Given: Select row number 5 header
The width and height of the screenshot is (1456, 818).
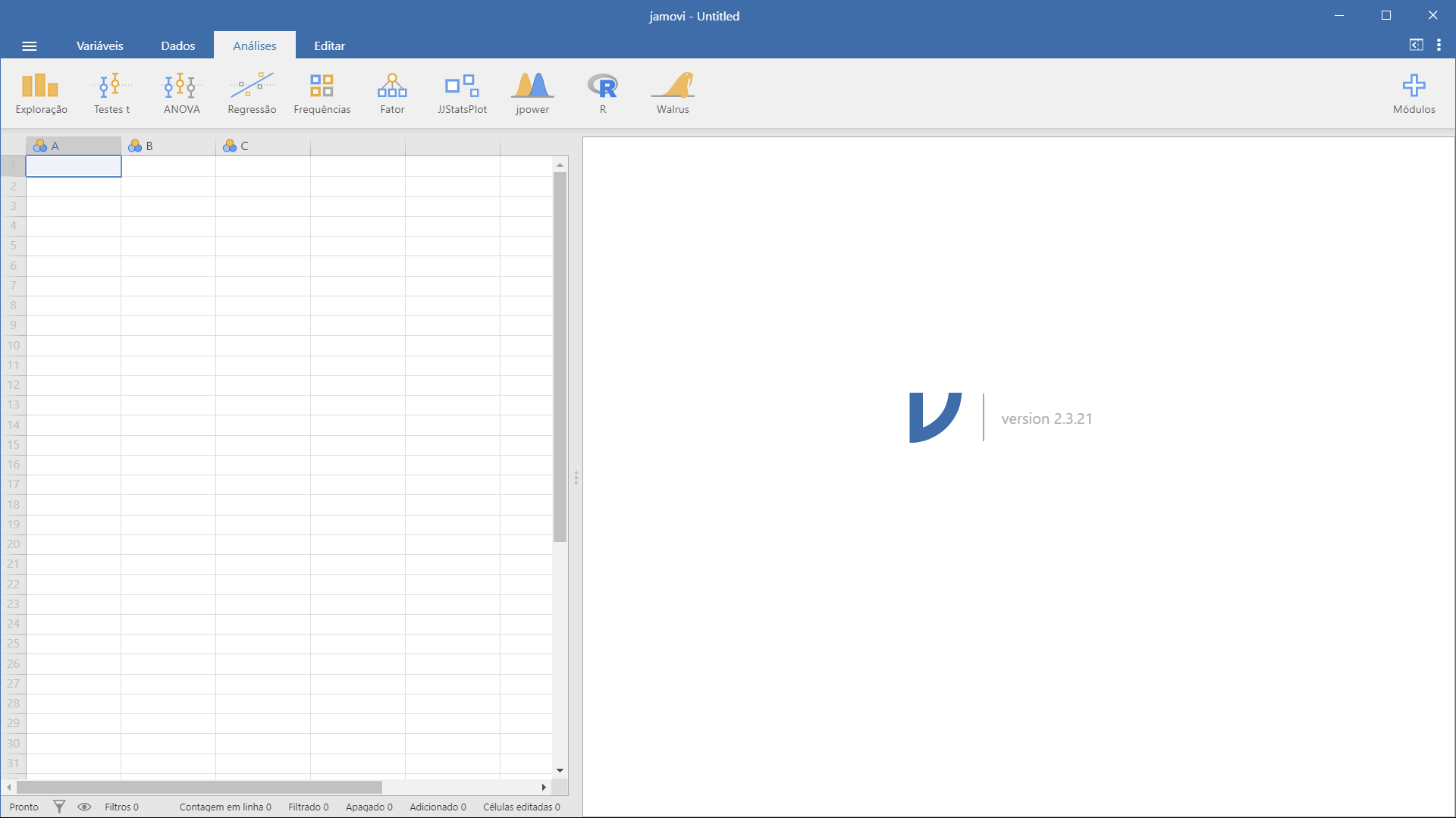Looking at the screenshot, I should (x=13, y=246).
